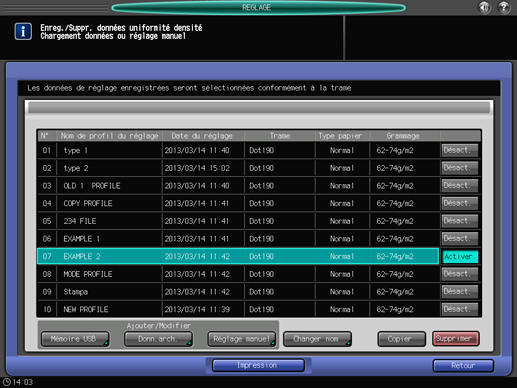Screen dimensions: 517x388
Task: Click the blue information icon
Action: click(x=23, y=32)
